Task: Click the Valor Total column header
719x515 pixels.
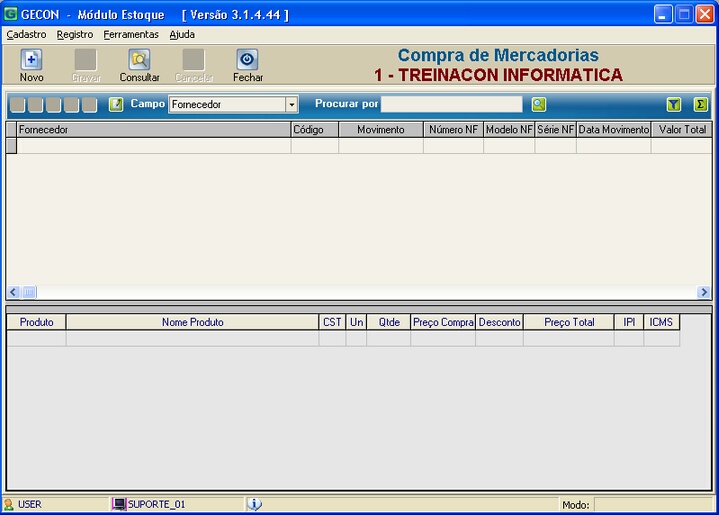Action: 681,130
